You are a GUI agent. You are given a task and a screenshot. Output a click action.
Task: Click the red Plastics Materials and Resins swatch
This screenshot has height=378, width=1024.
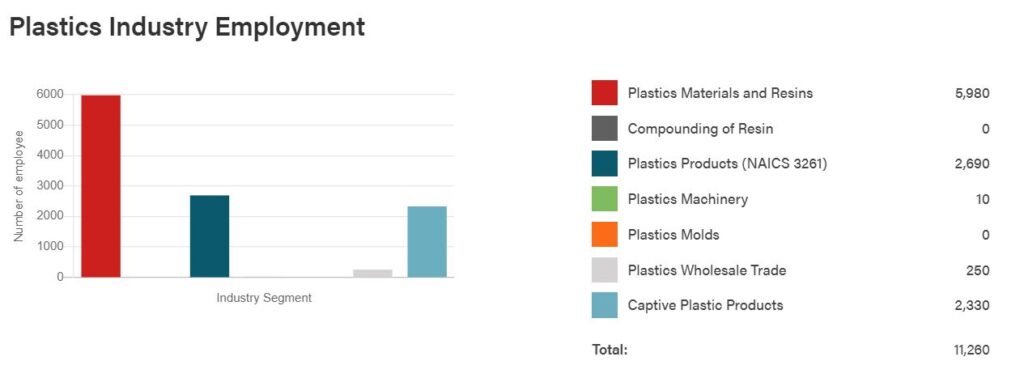coord(604,93)
